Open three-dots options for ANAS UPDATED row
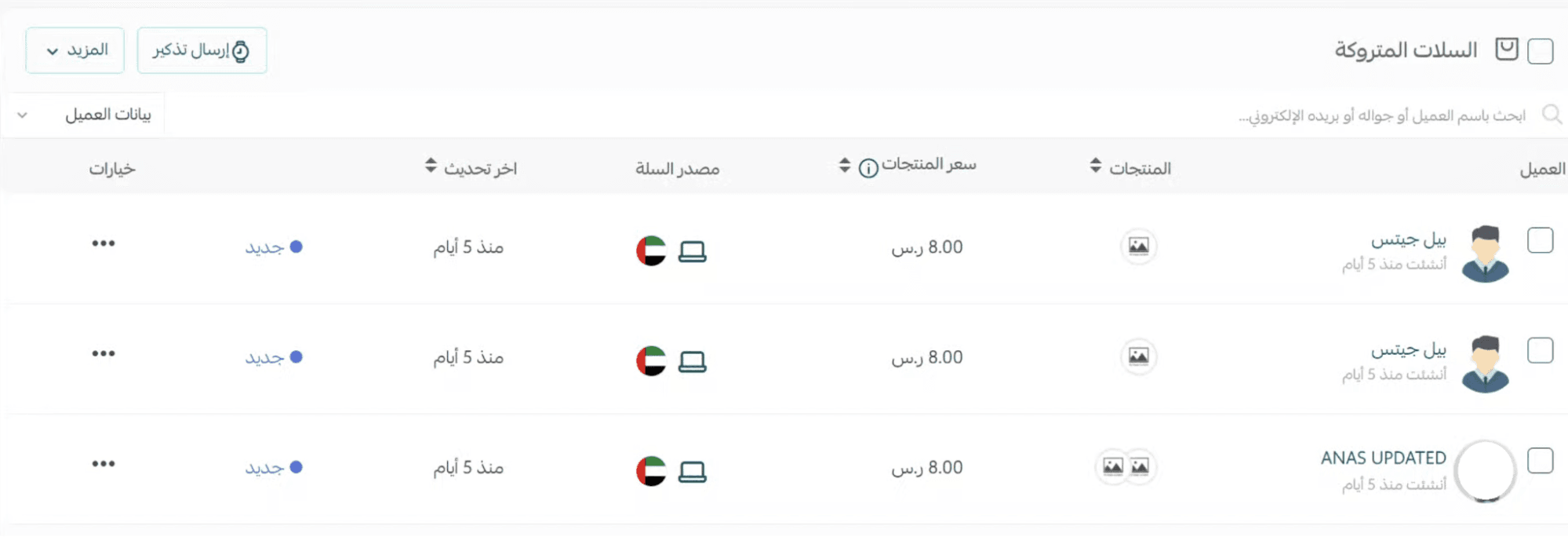 103,464
